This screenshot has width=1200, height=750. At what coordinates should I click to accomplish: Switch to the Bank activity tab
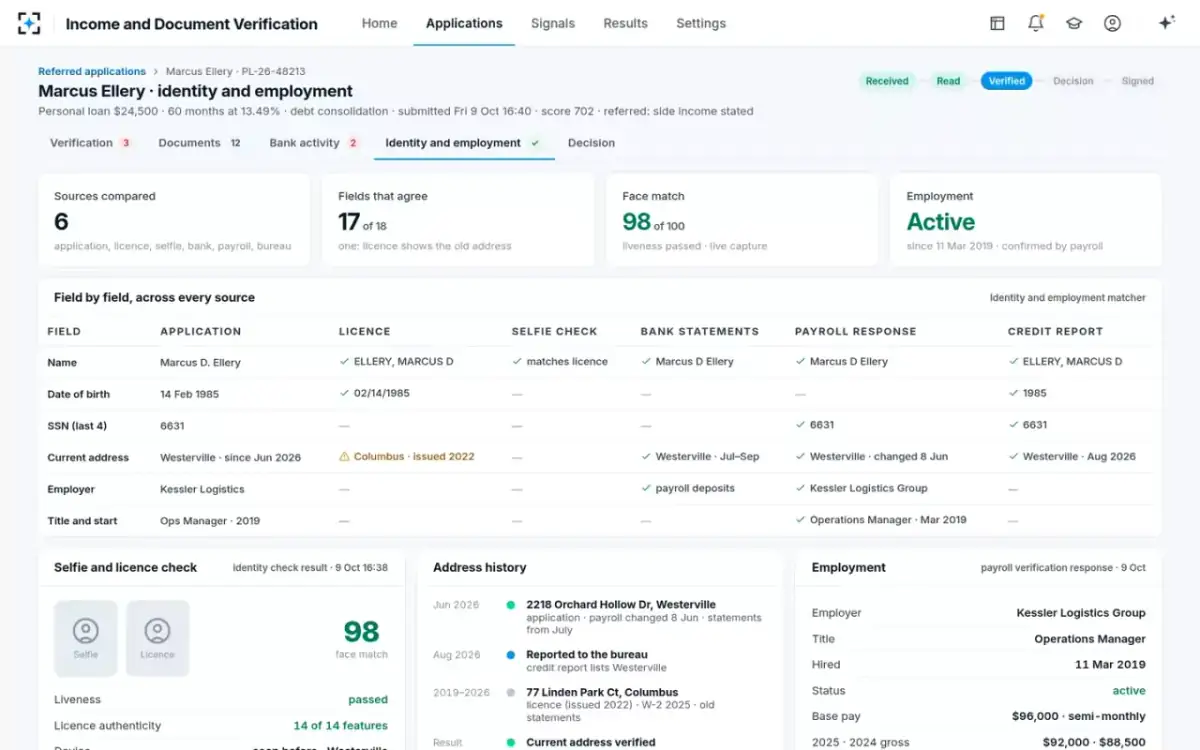click(x=314, y=143)
